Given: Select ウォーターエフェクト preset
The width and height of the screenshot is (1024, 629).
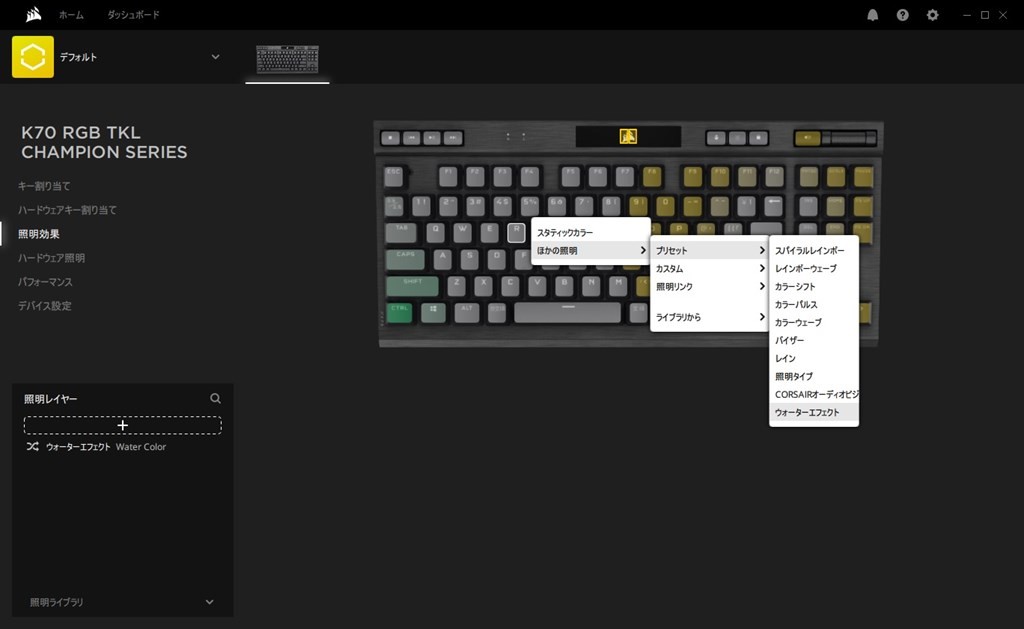Looking at the screenshot, I should tap(814, 412).
